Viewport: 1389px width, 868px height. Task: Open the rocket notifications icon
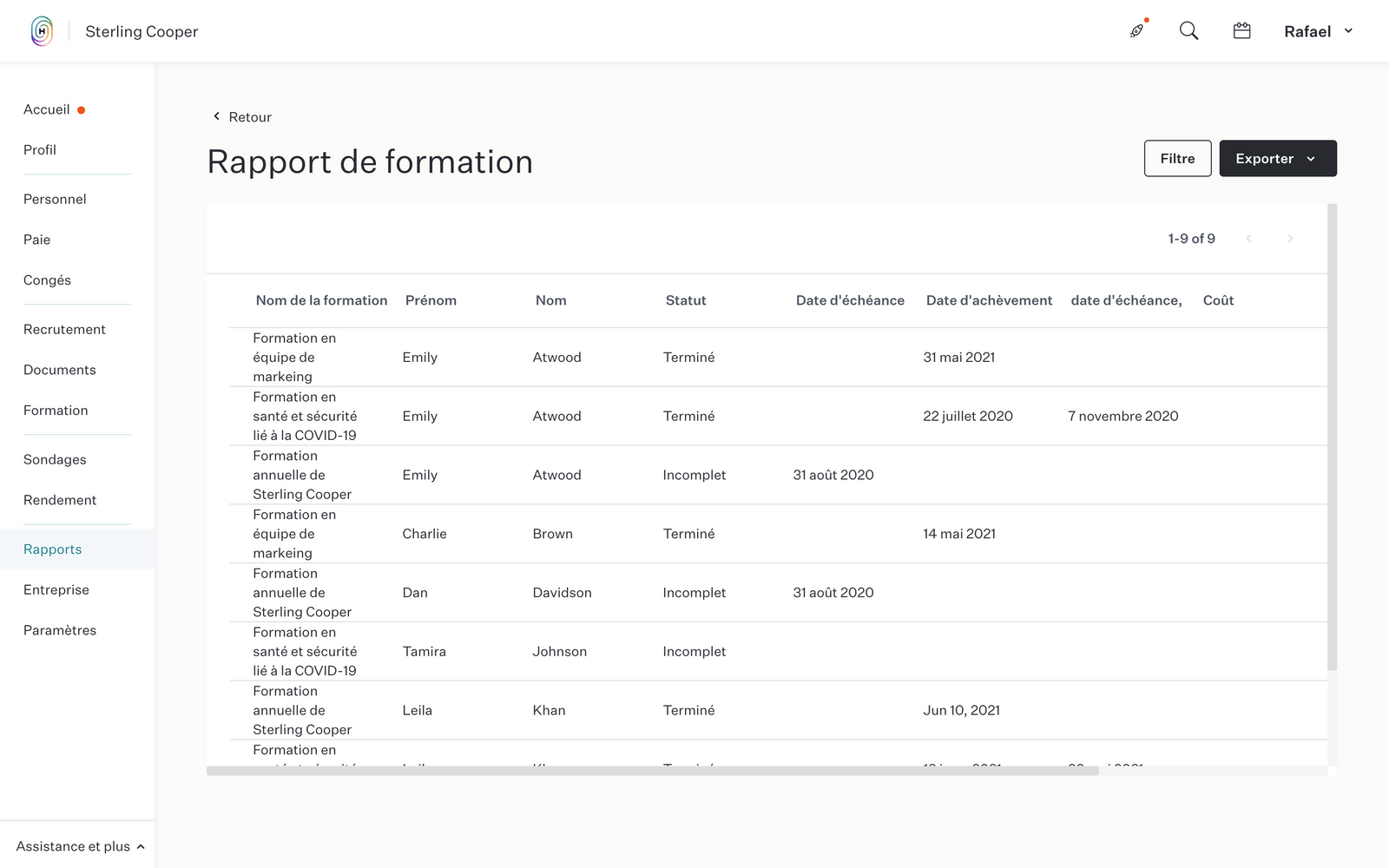[x=1136, y=30]
